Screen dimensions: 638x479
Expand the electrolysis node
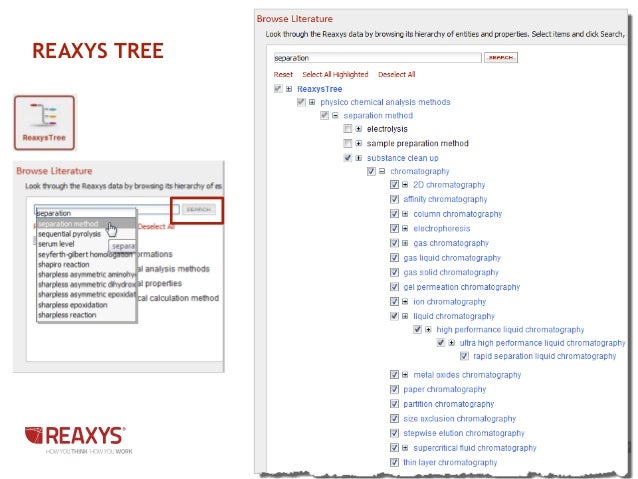(358, 129)
